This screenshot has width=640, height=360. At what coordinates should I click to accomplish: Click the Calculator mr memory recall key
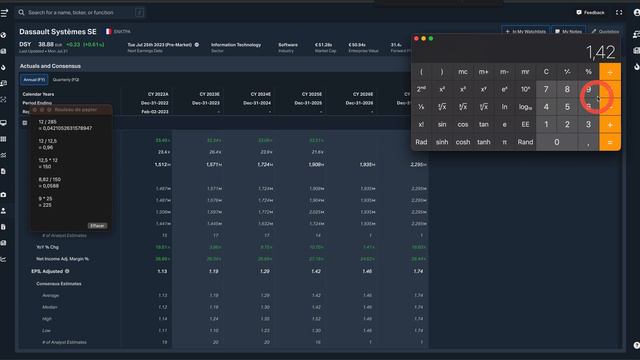click(x=525, y=72)
